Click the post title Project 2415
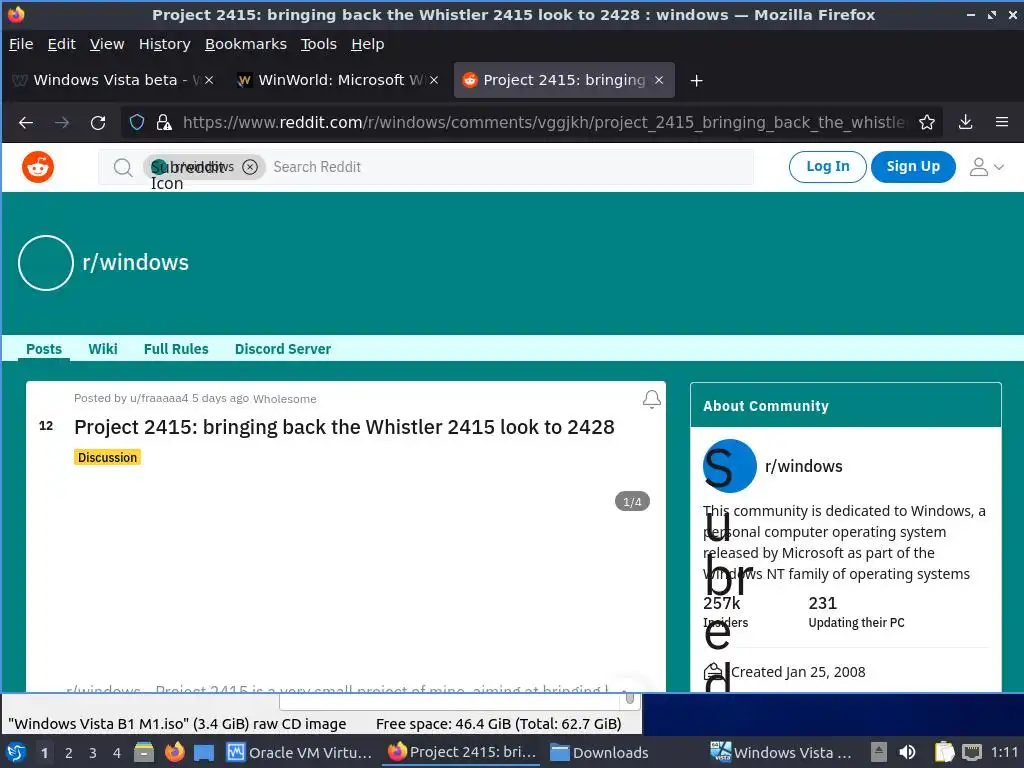 coord(344,427)
